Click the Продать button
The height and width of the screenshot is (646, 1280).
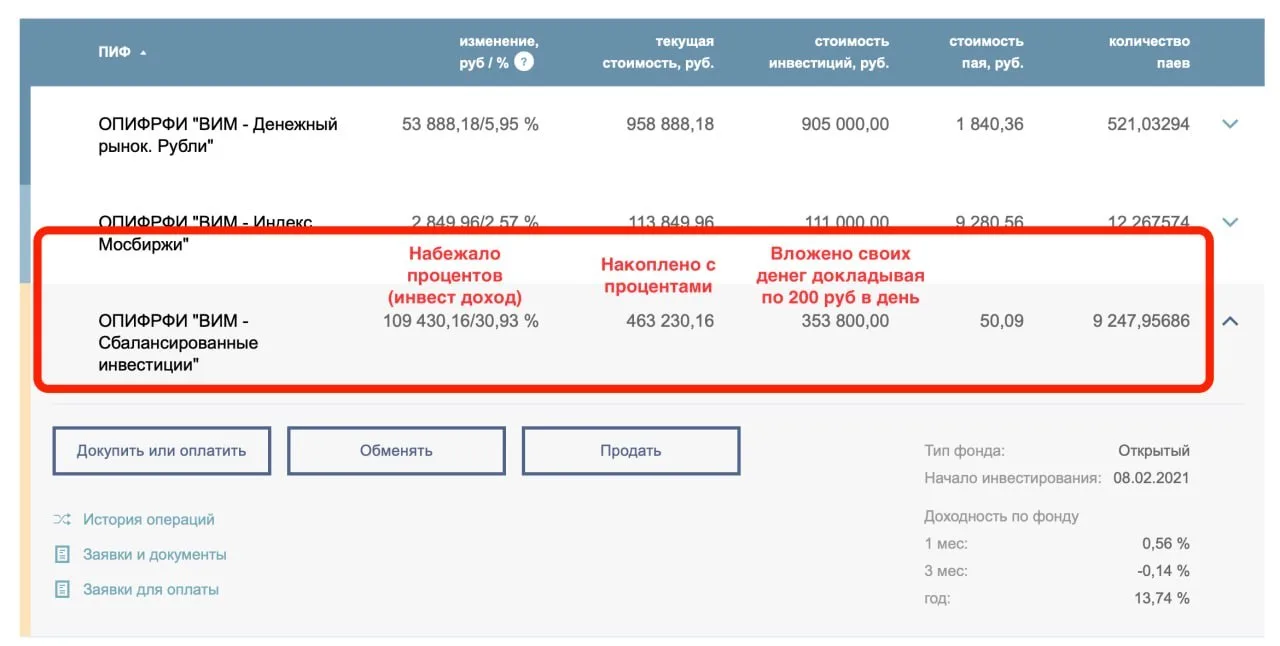click(631, 450)
